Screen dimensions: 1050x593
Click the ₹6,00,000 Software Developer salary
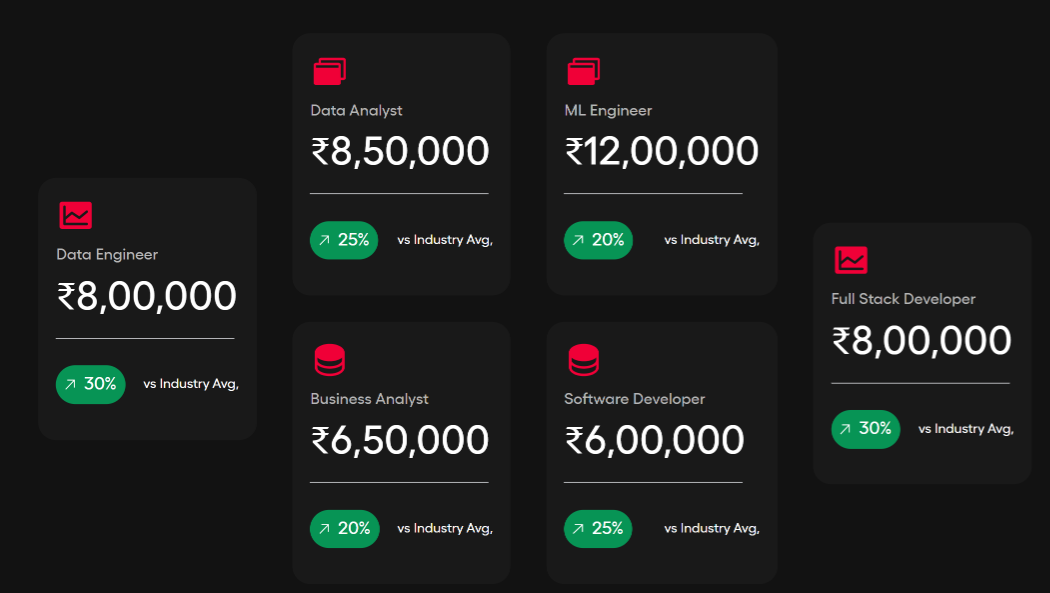pyautogui.click(x=654, y=441)
